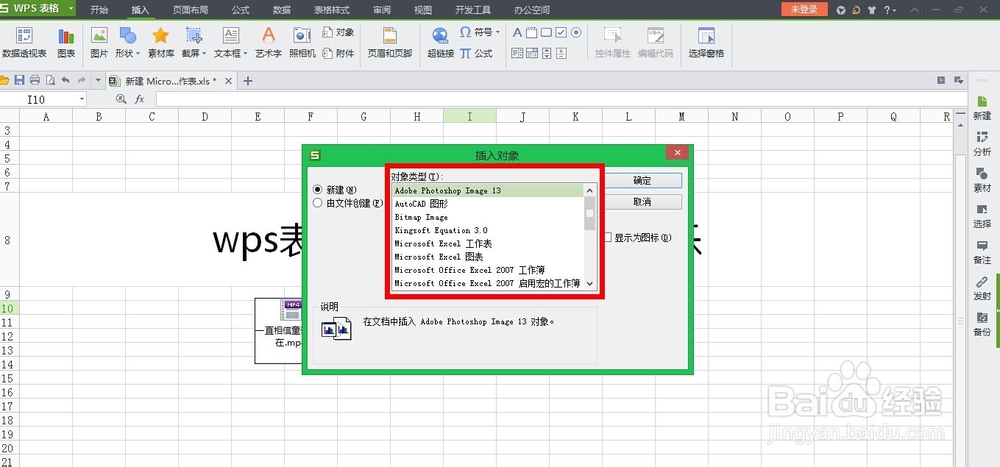
Task: Open the 数据透视表 pivot table tool
Action: (x=24, y=43)
